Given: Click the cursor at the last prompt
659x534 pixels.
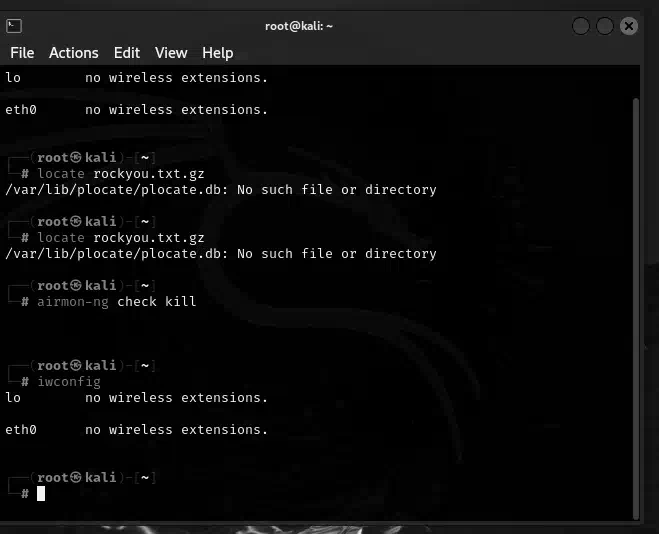Looking at the screenshot, I should (x=41, y=493).
